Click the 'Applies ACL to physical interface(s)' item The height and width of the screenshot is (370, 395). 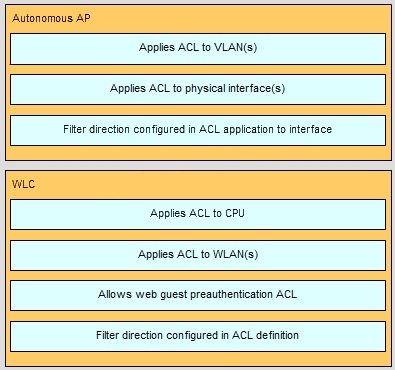[198, 89]
